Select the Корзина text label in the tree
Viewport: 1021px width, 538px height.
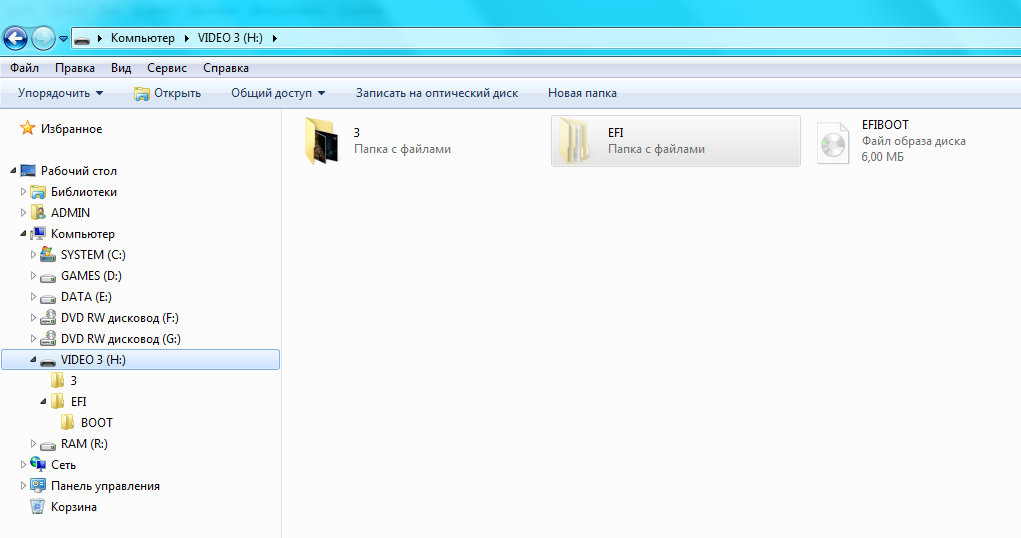tap(74, 507)
